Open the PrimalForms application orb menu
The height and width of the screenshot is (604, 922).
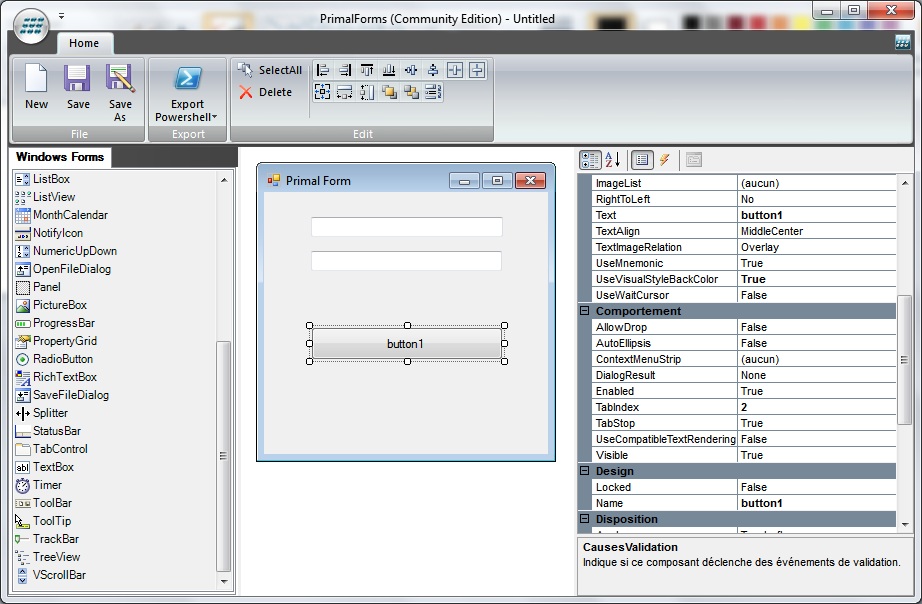[x=31, y=26]
